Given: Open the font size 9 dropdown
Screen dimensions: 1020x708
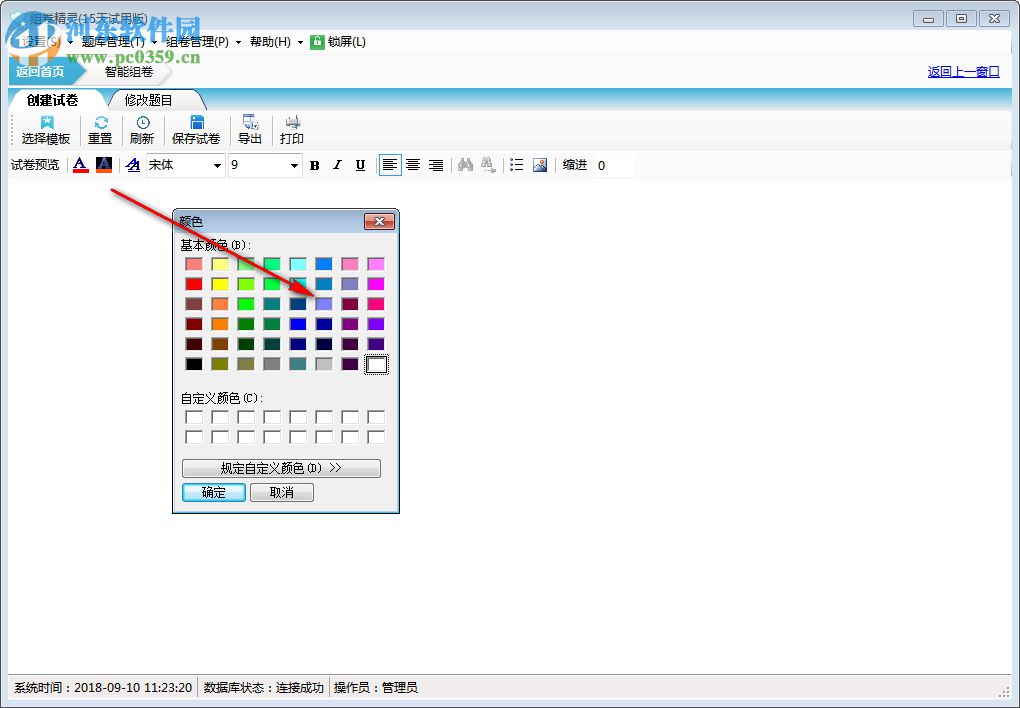Looking at the screenshot, I should 294,166.
